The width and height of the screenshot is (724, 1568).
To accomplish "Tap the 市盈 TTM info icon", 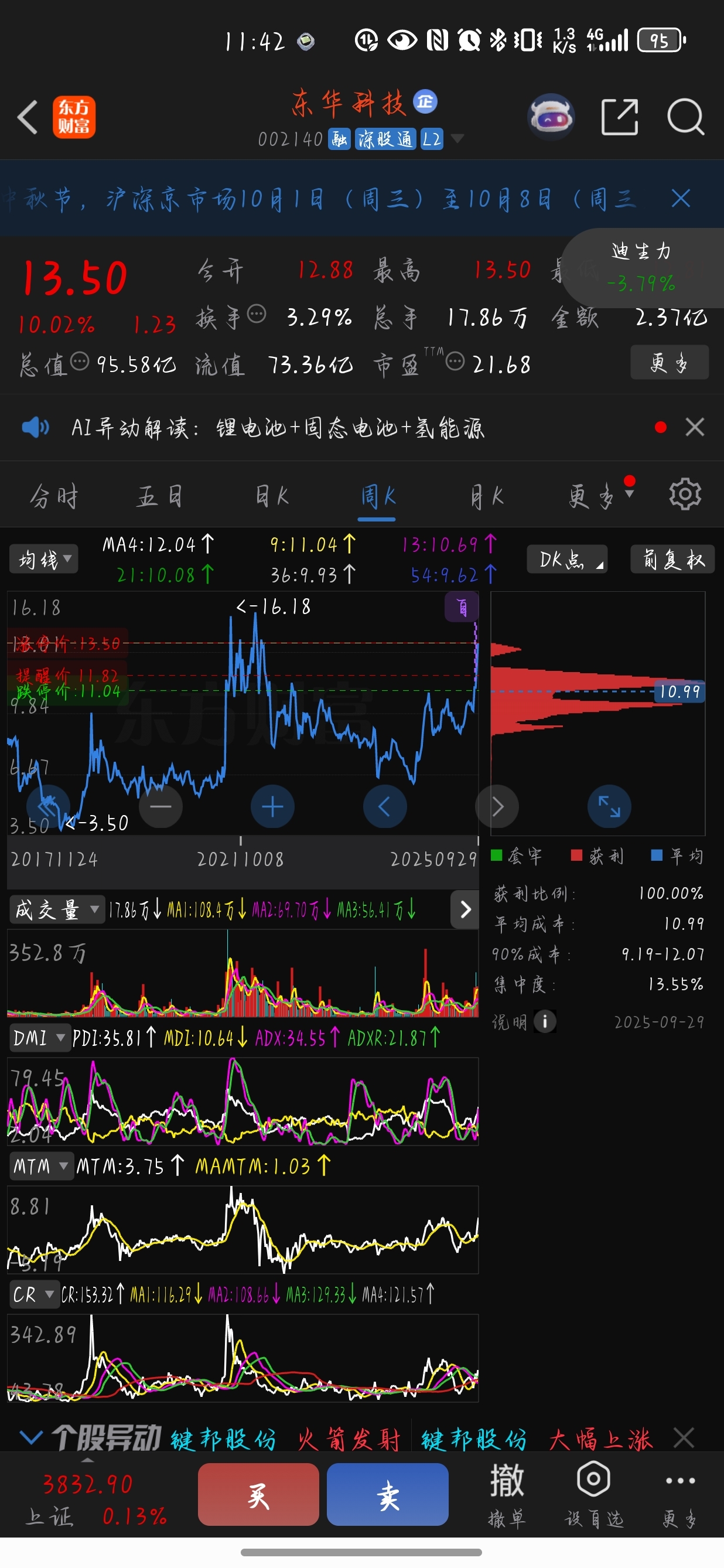I will pyautogui.click(x=455, y=362).
